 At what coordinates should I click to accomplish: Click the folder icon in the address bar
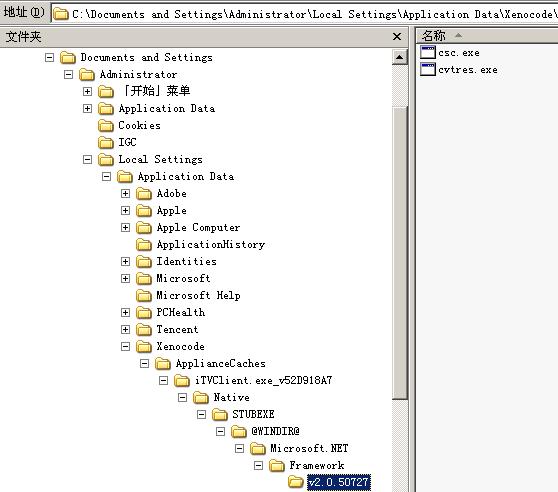[x=61, y=14]
